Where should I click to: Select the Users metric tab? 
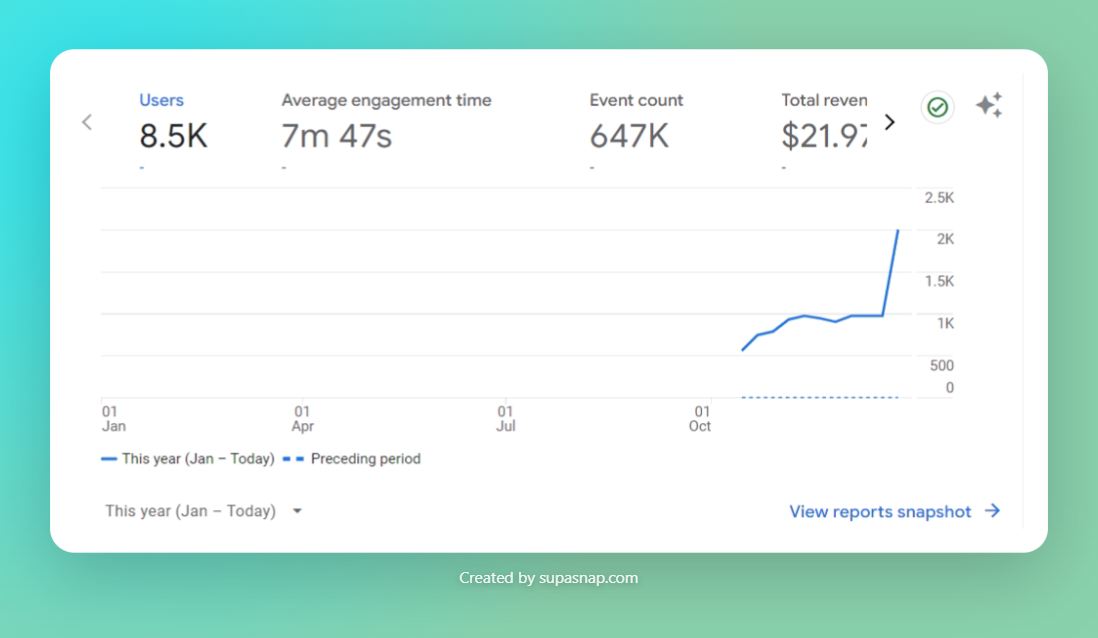click(x=161, y=100)
